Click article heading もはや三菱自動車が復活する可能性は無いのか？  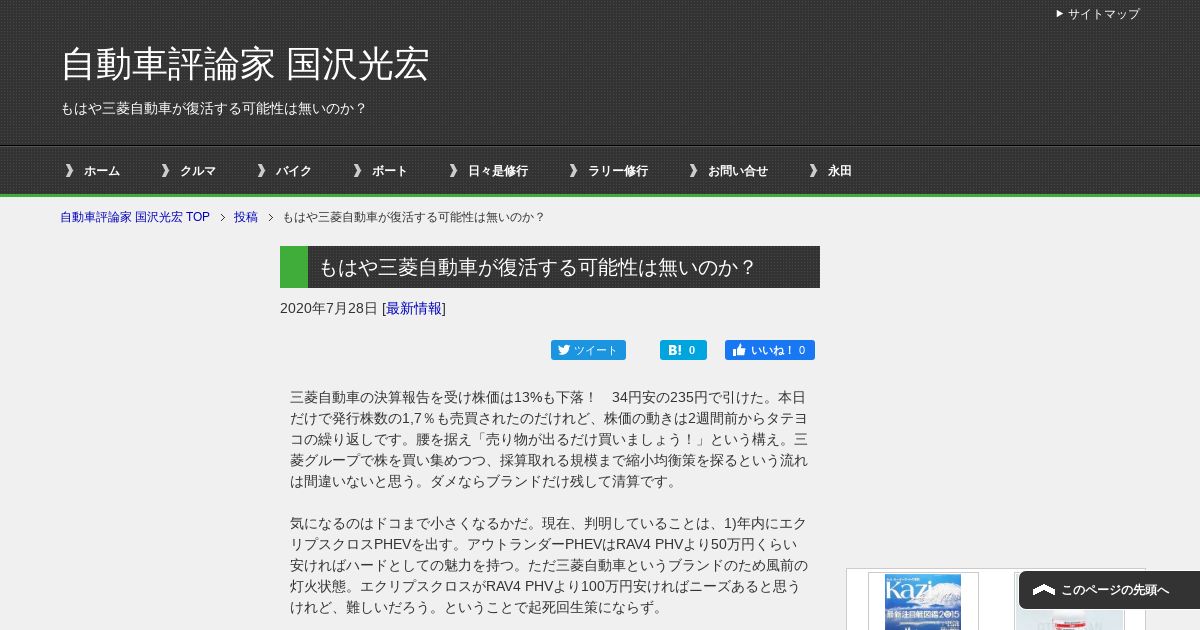[x=538, y=267]
